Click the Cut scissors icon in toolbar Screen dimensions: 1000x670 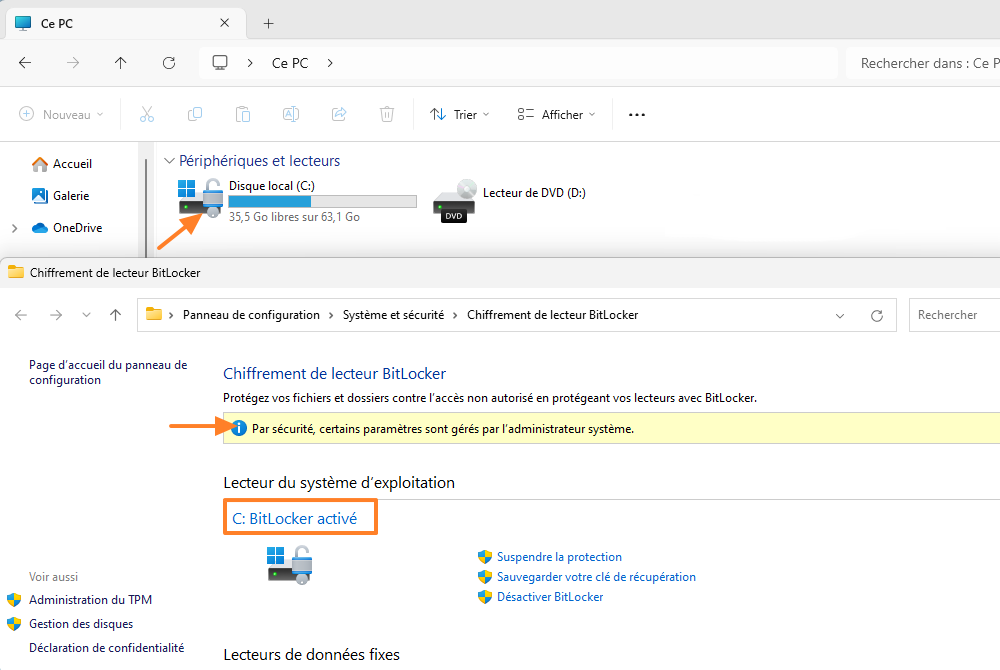tap(147, 115)
